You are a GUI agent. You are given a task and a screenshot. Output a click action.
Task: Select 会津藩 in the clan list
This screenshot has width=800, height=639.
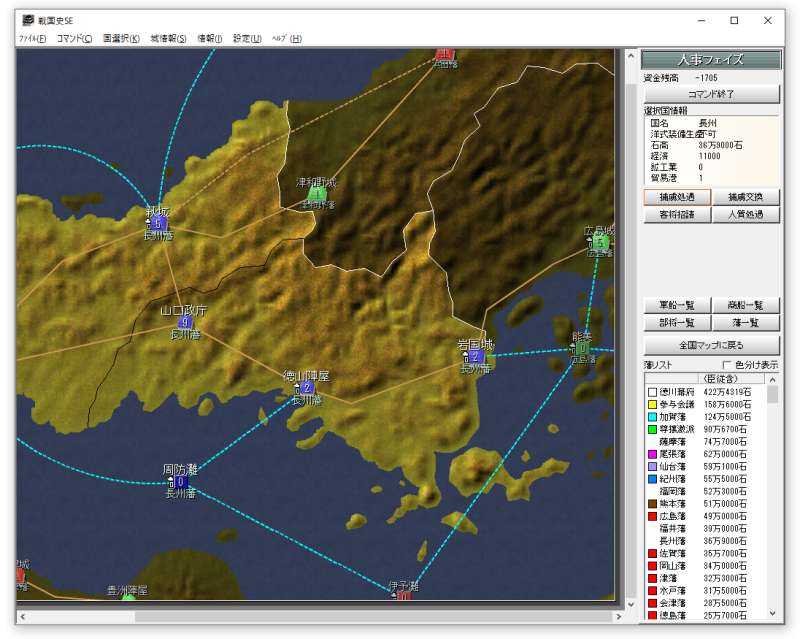(x=705, y=603)
